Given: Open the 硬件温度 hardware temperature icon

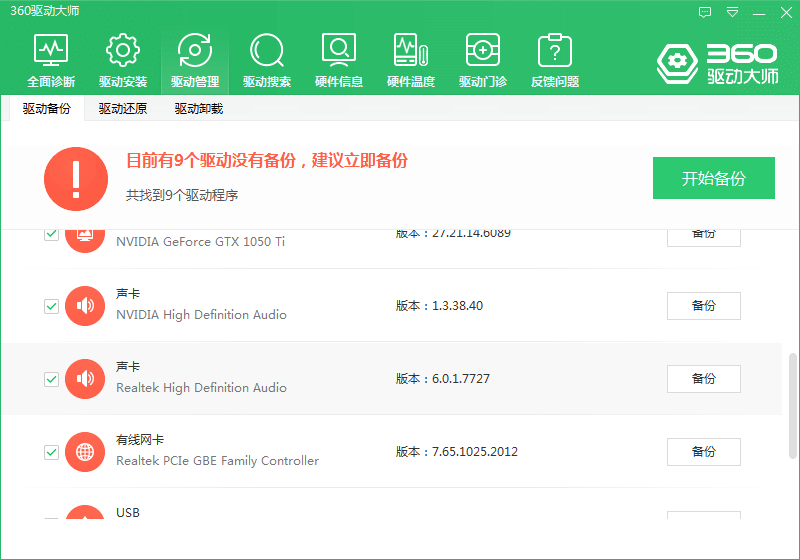Looking at the screenshot, I should pos(411,60).
